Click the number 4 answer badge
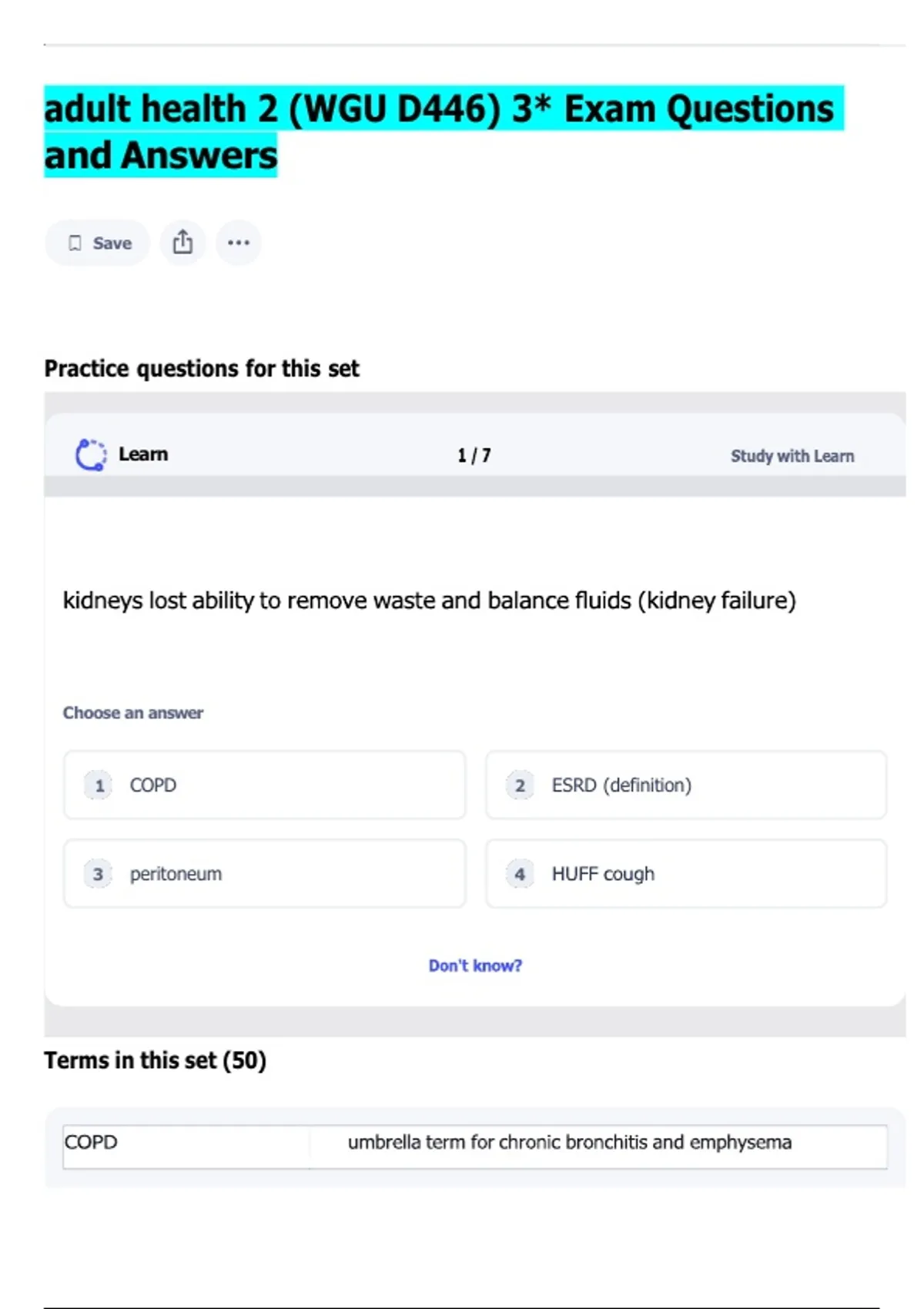Image resolution: width=924 pixels, height=1309 pixels. pyautogui.click(x=520, y=874)
